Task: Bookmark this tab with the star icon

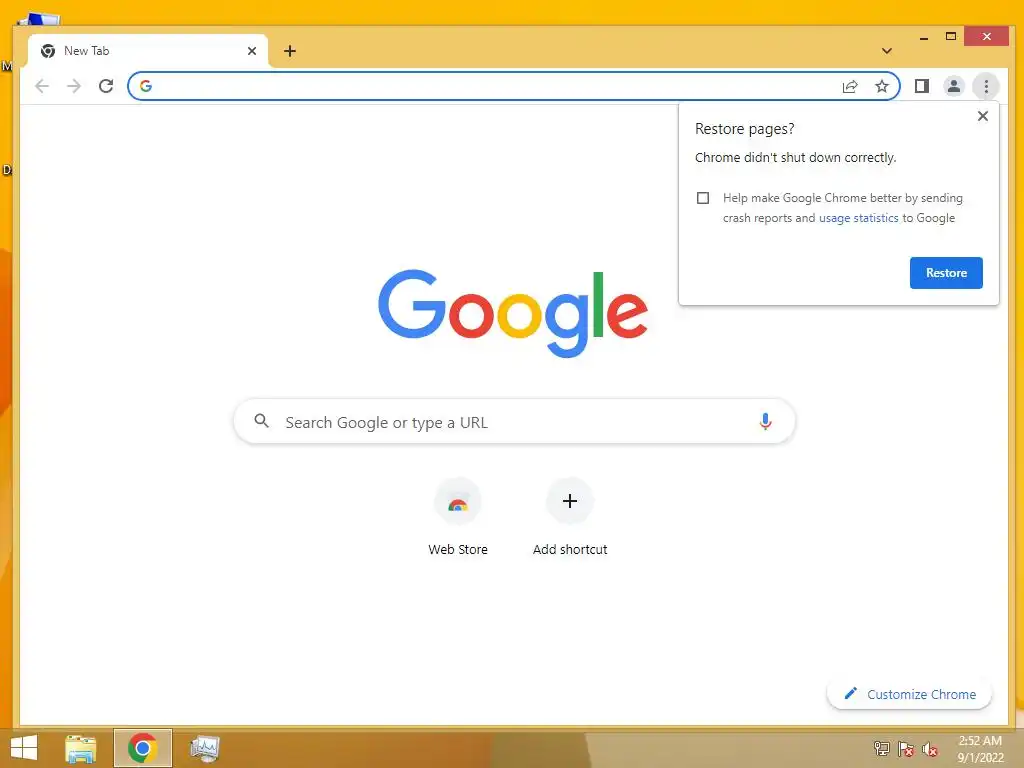Action: pyautogui.click(x=882, y=86)
